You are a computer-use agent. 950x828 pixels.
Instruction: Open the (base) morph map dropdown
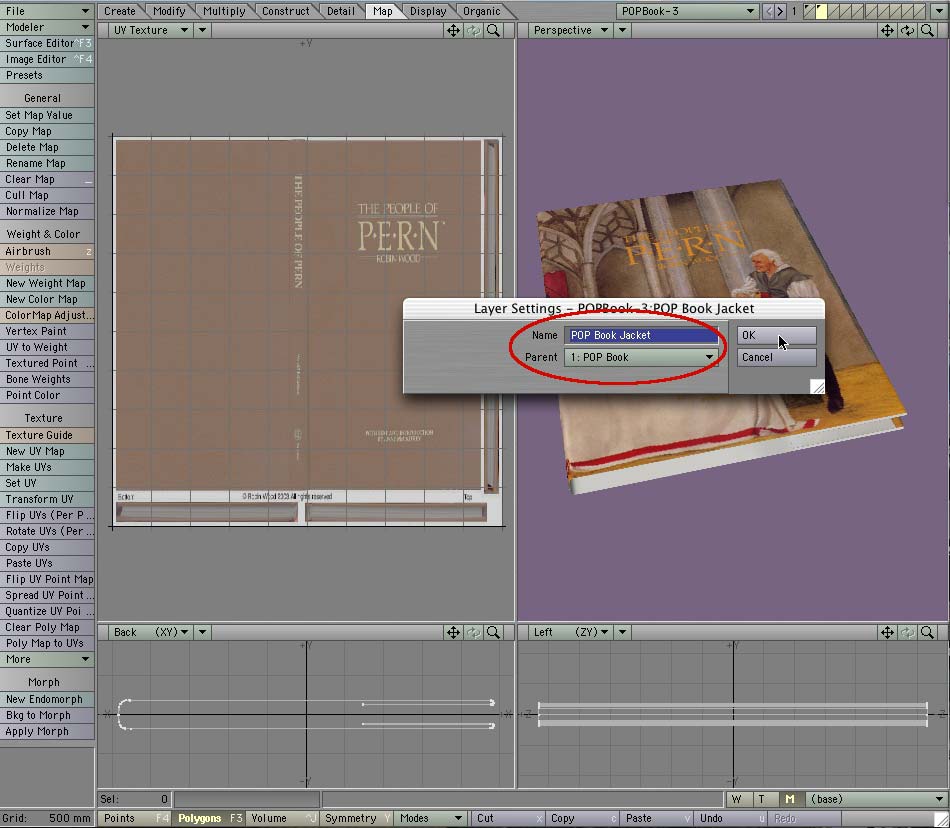(x=877, y=800)
